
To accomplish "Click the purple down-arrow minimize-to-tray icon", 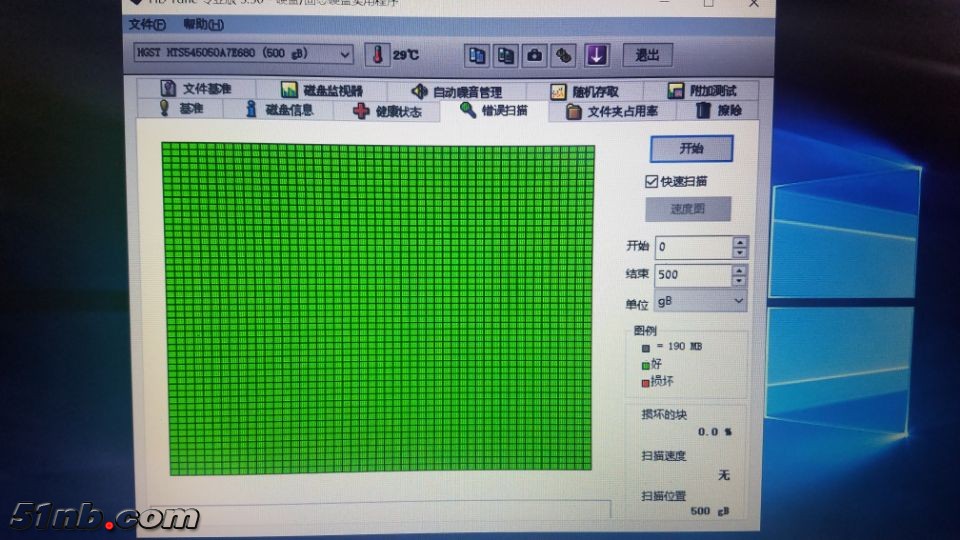I will coord(597,55).
